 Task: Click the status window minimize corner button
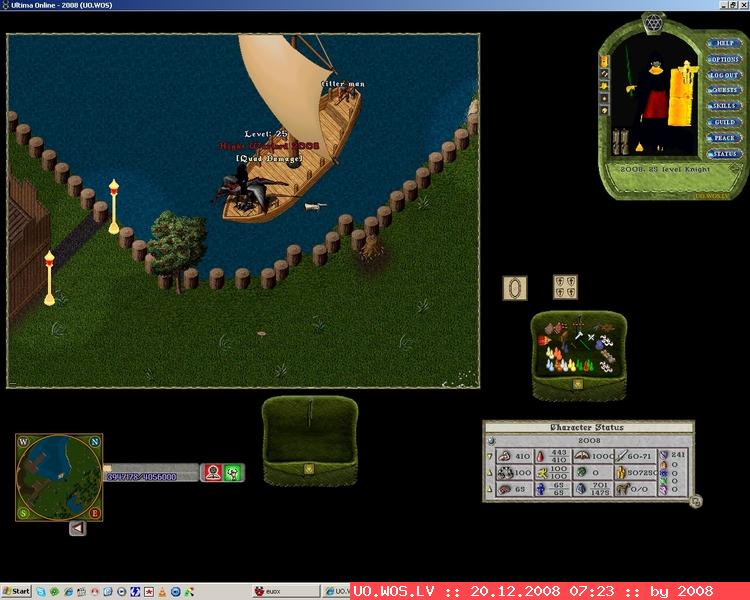point(696,501)
